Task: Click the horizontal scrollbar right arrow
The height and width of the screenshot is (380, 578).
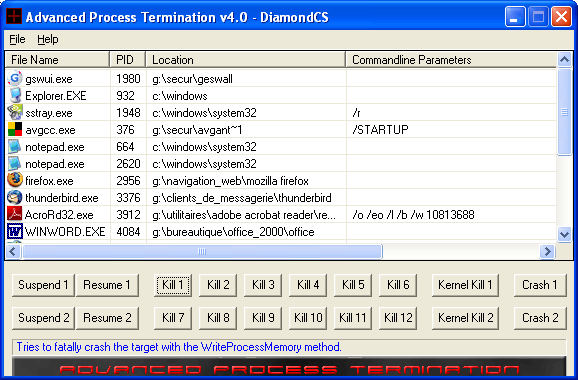Action: (x=547, y=251)
